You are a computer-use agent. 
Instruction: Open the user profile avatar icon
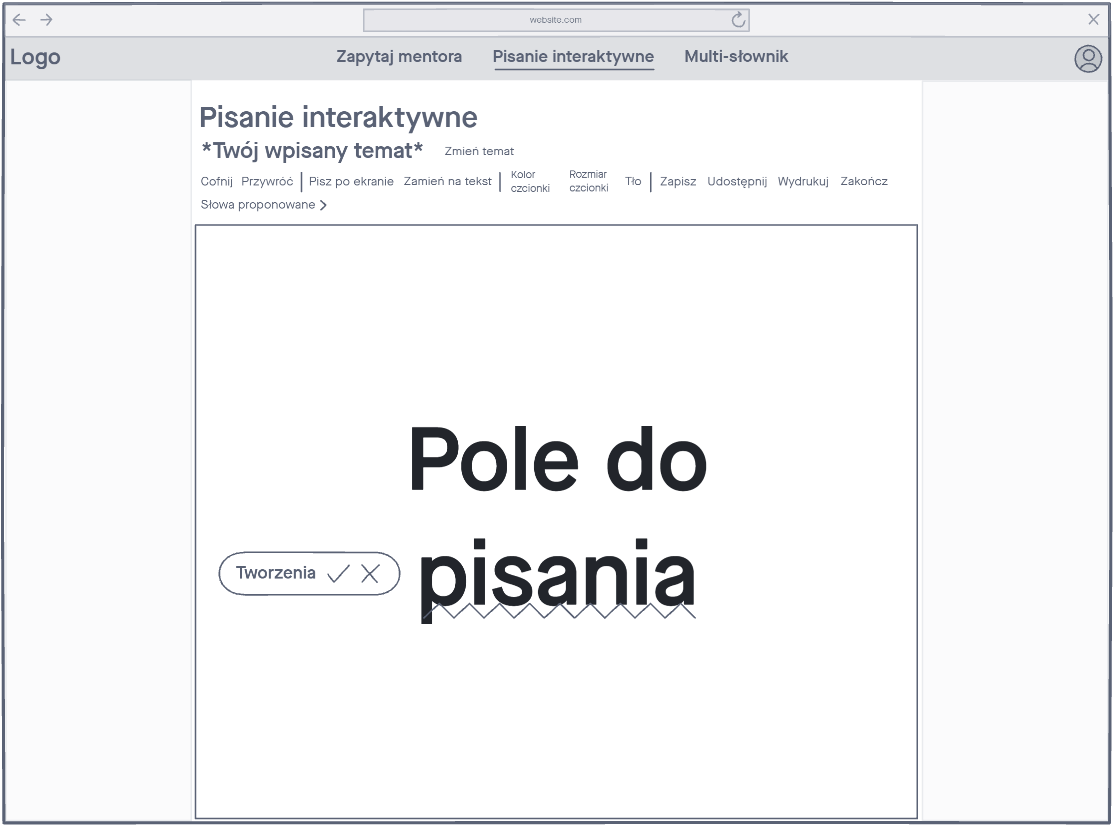[1087, 59]
